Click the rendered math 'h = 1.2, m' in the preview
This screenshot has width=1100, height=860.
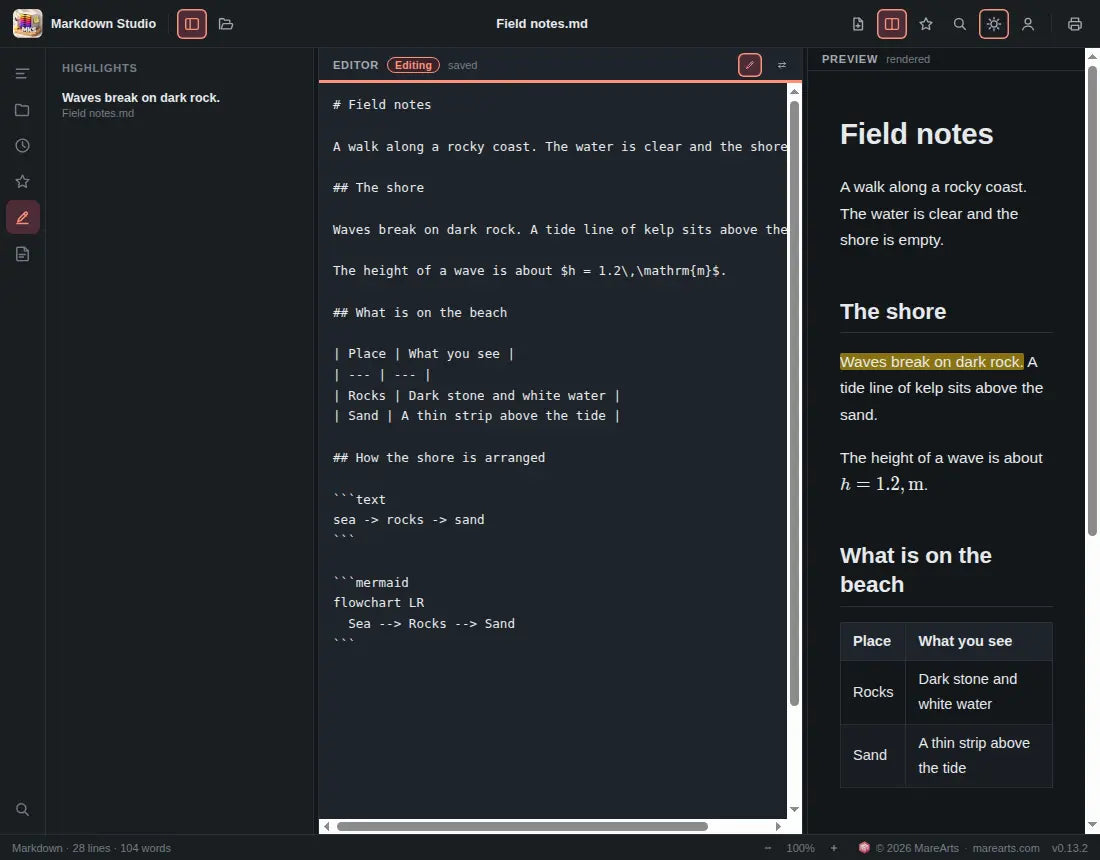point(883,484)
